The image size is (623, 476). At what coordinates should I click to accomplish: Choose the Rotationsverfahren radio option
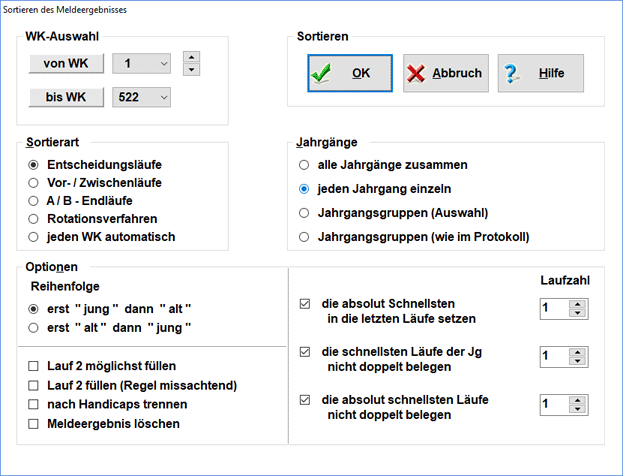(x=34, y=218)
